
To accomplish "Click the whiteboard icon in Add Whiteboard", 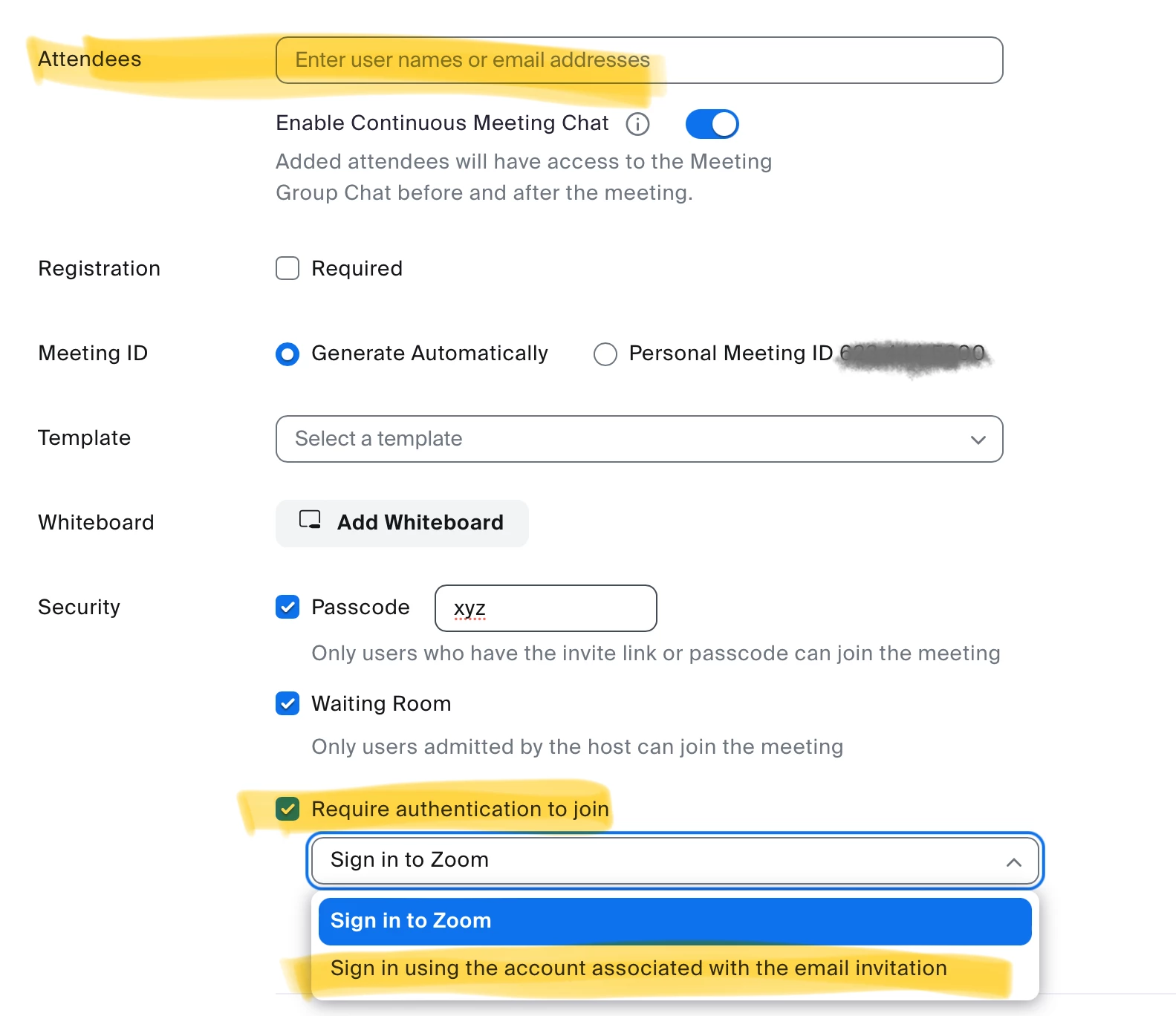I will (310, 520).
